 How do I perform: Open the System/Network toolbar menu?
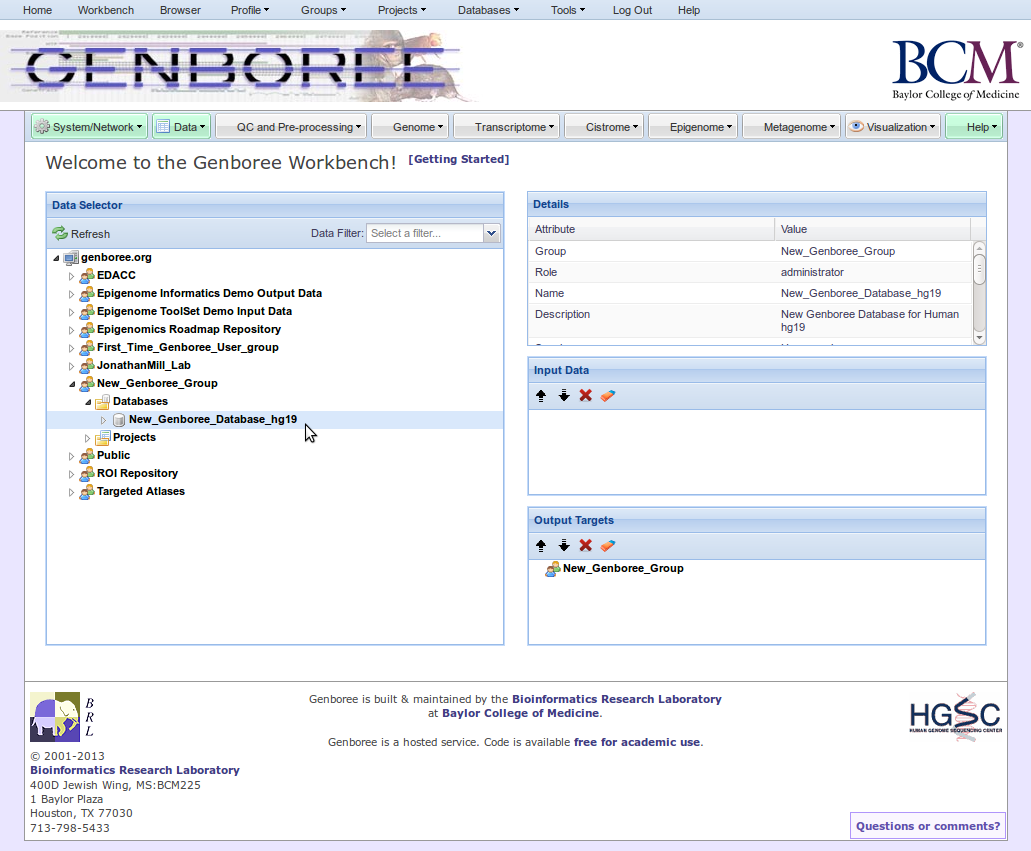pos(89,127)
